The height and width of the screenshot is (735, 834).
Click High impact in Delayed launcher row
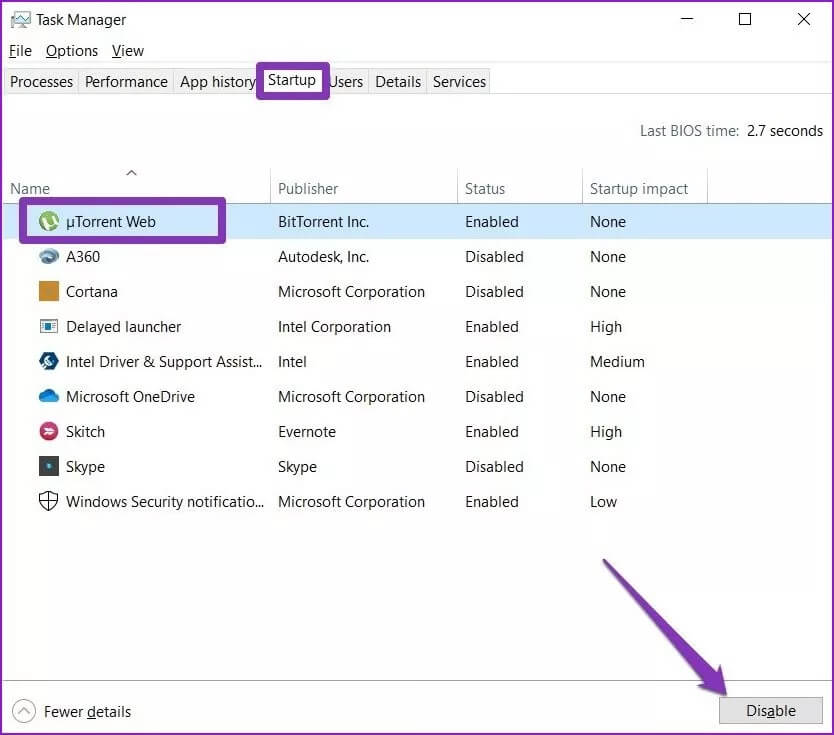pos(606,327)
